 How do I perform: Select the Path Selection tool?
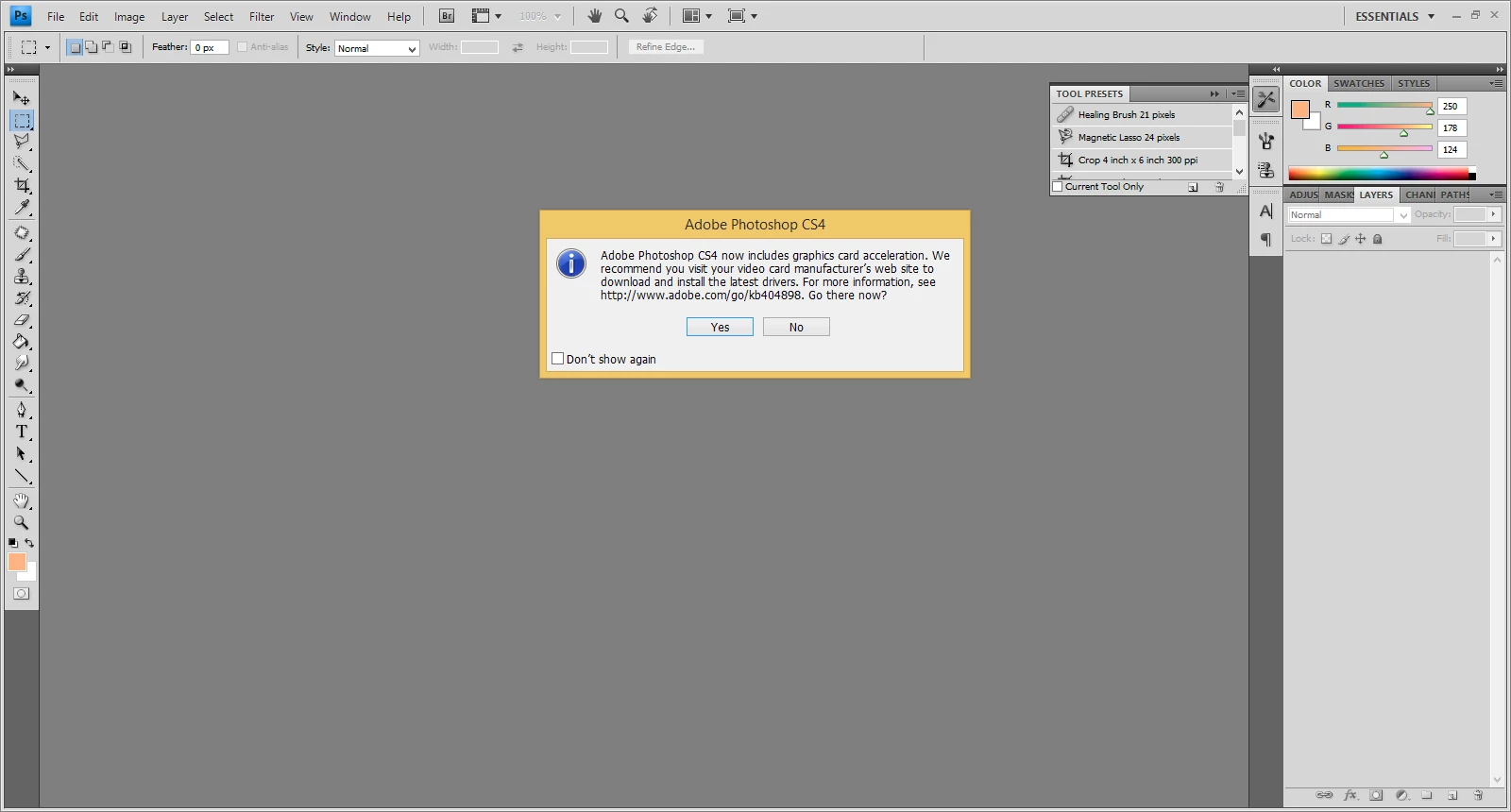tap(22, 454)
